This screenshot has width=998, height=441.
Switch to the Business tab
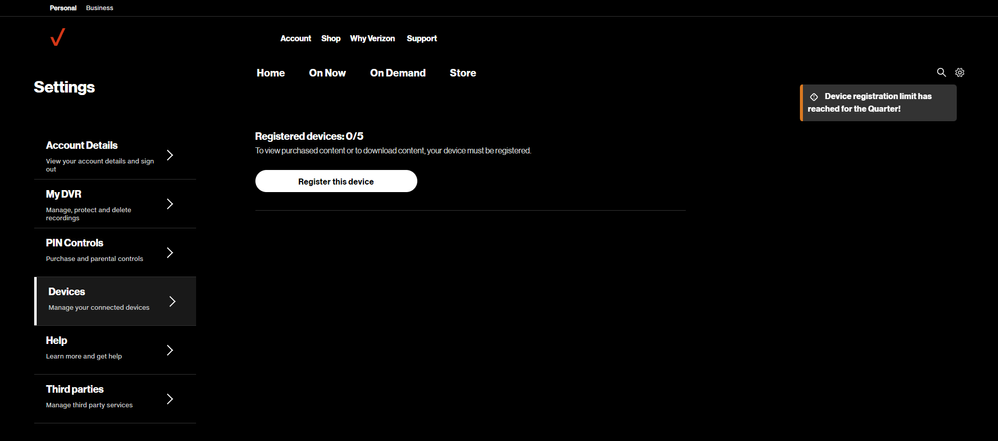[x=99, y=8]
